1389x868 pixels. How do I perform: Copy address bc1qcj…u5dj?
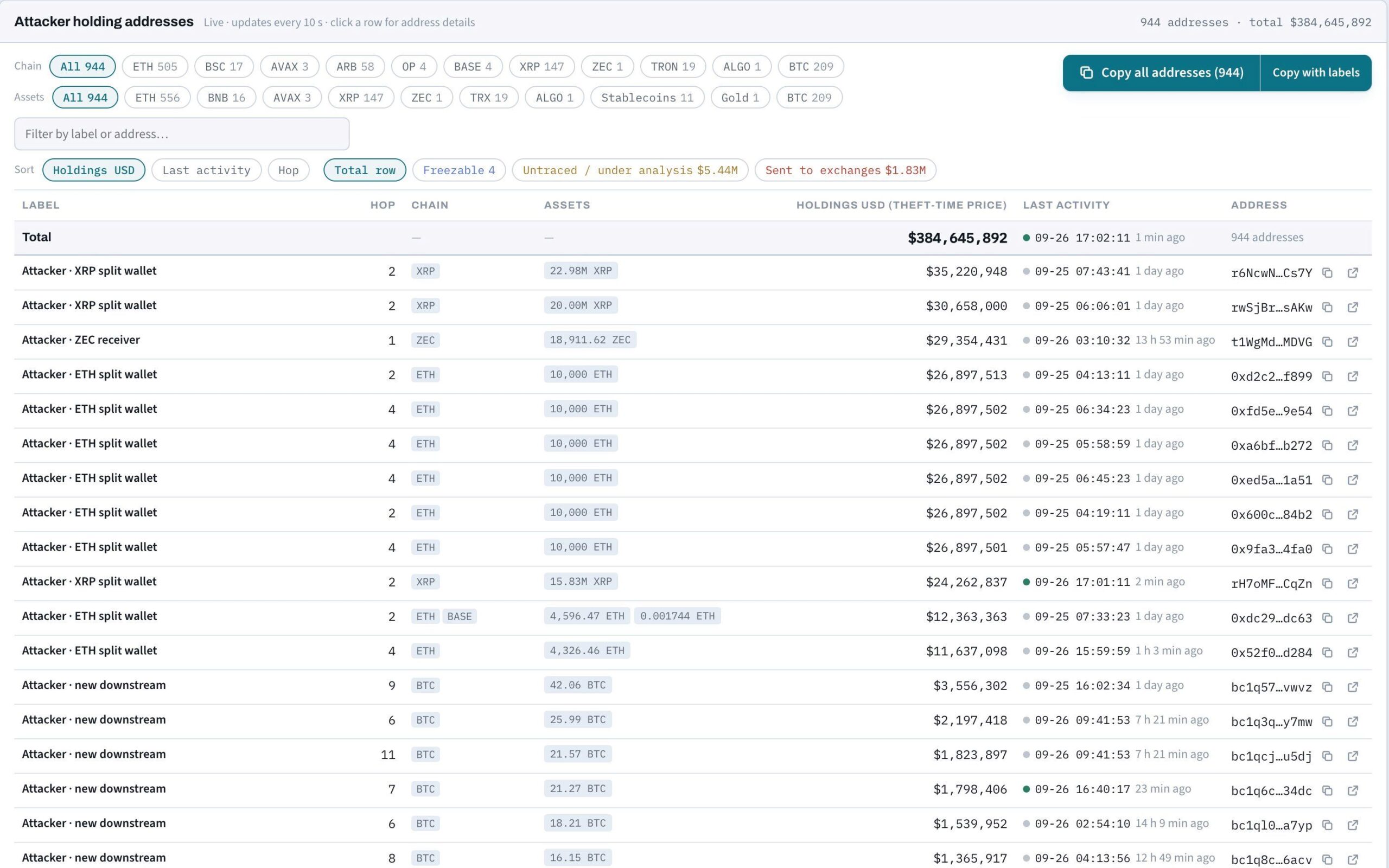1327,756
